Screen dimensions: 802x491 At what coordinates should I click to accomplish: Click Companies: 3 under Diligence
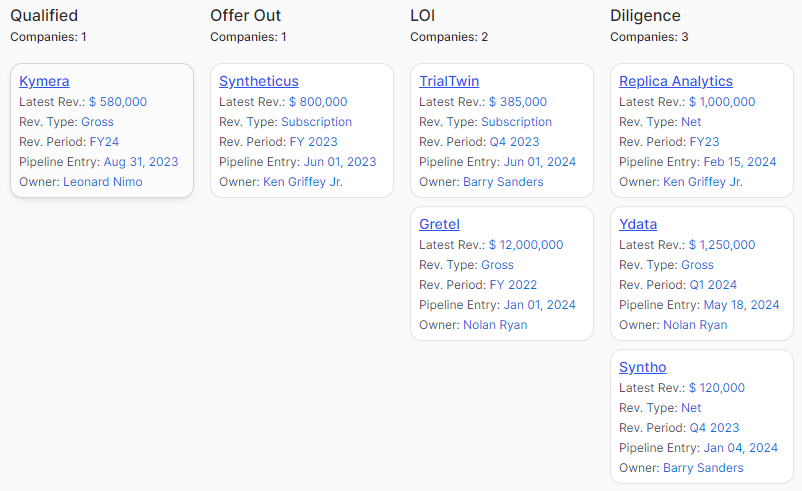649,37
